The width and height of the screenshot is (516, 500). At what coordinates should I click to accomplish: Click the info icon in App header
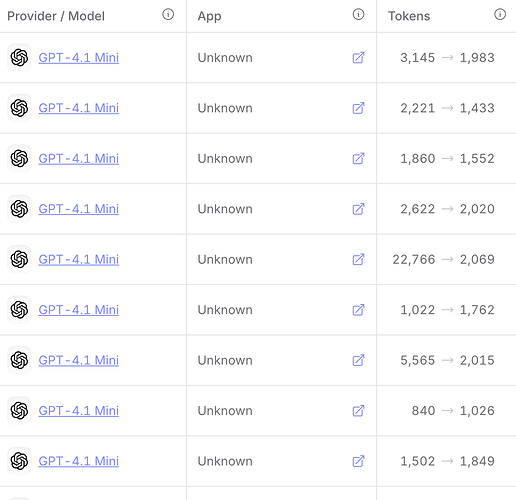click(x=358, y=14)
